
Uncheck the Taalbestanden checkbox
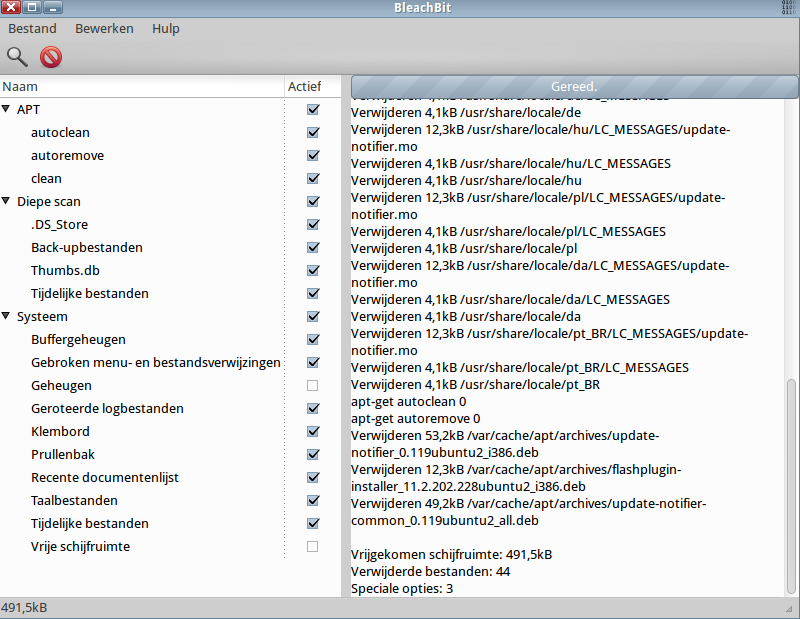313,501
